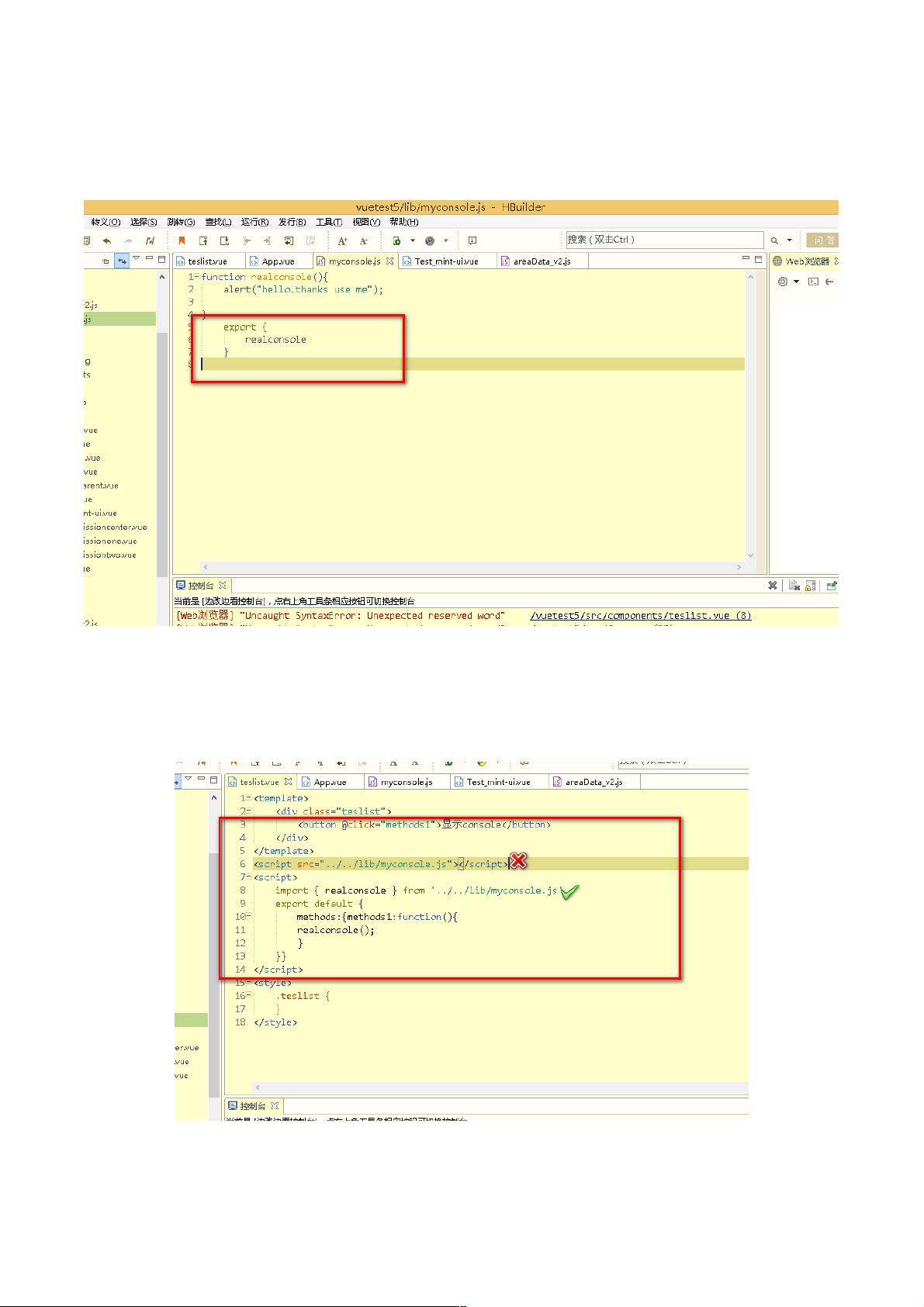Toggle link-with-editor in upper project panel
This screenshot has height=1307, width=924.
pyautogui.click(x=123, y=261)
